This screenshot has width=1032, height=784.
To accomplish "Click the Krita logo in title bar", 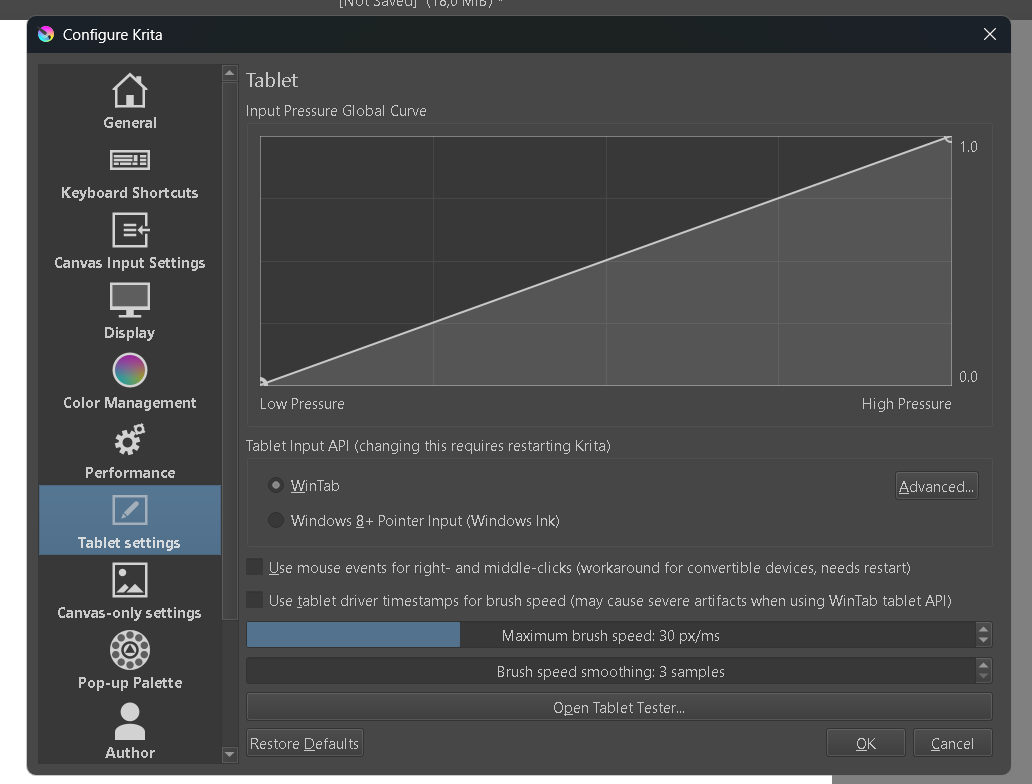I will tap(46, 34).
